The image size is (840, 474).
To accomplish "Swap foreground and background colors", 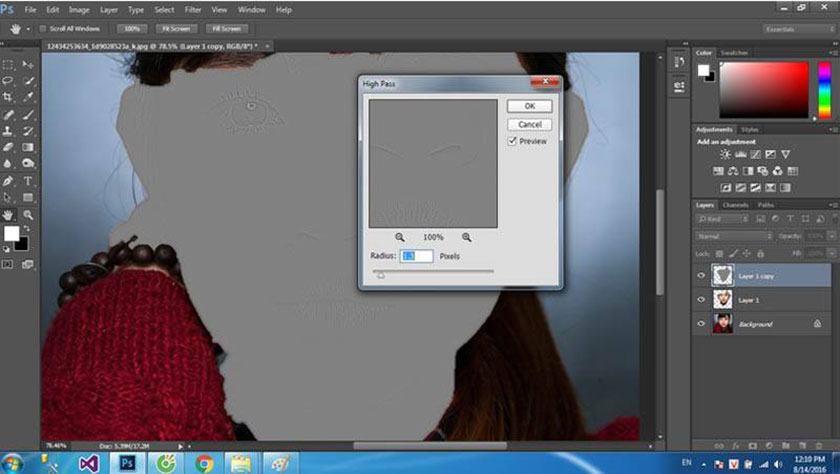I will [x=27, y=229].
